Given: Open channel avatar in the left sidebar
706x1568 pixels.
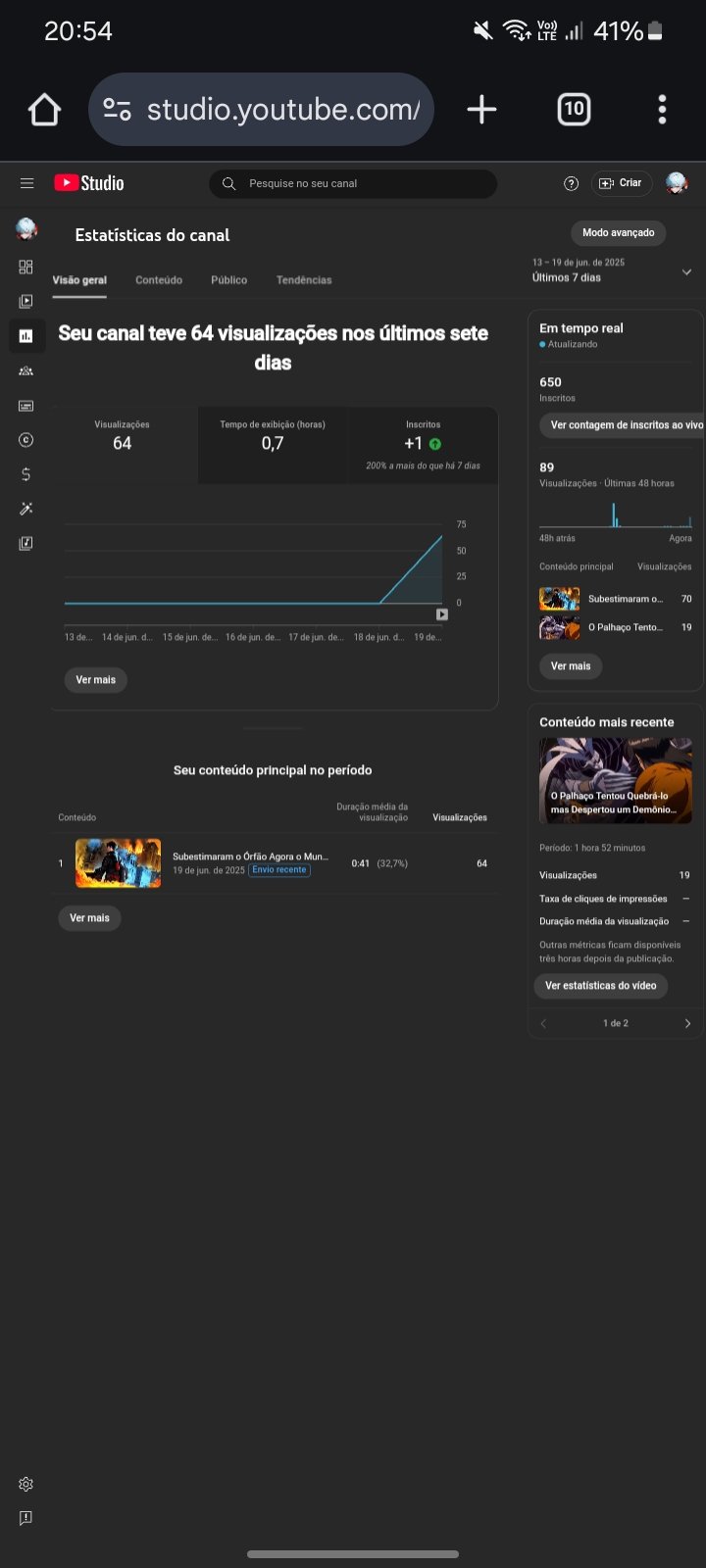Looking at the screenshot, I should 26,229.
